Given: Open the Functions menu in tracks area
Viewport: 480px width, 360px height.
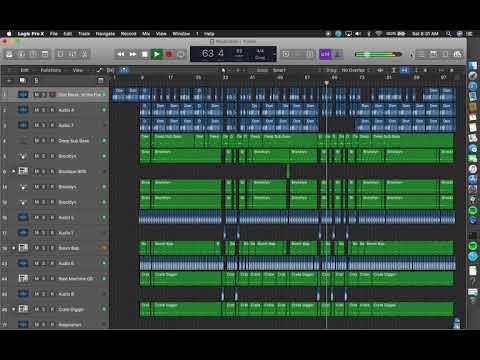Looking at the screenshot, I should click(x=51, y=70).
